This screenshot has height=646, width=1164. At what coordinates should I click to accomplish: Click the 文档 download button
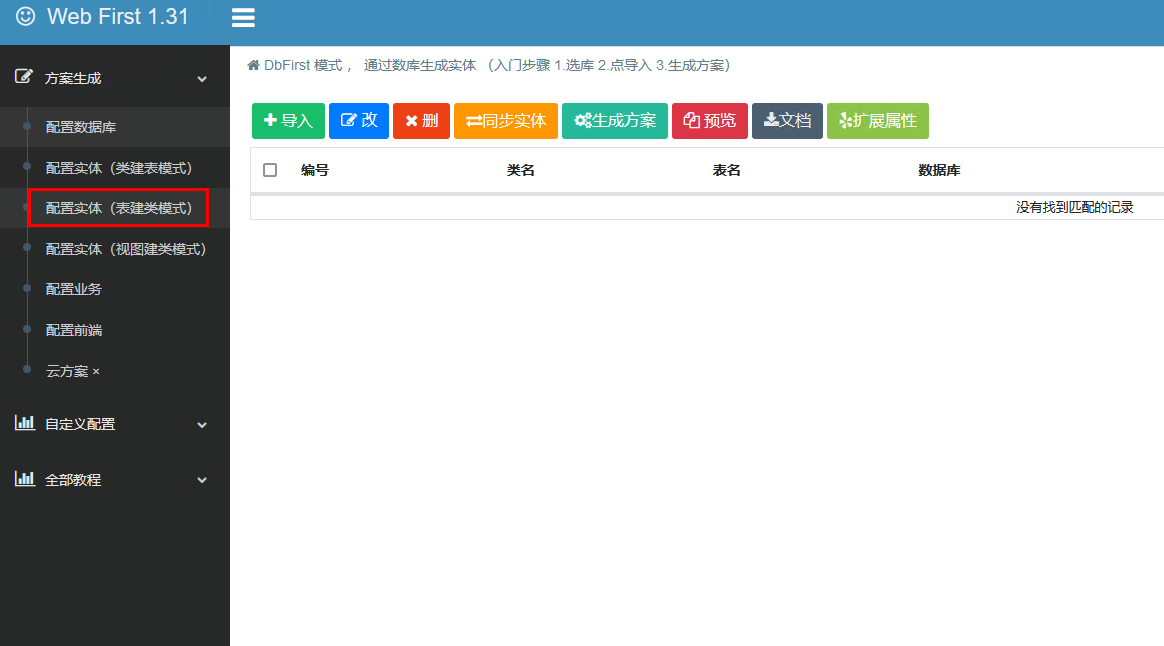pyautogui.click(x=787, y=121)
